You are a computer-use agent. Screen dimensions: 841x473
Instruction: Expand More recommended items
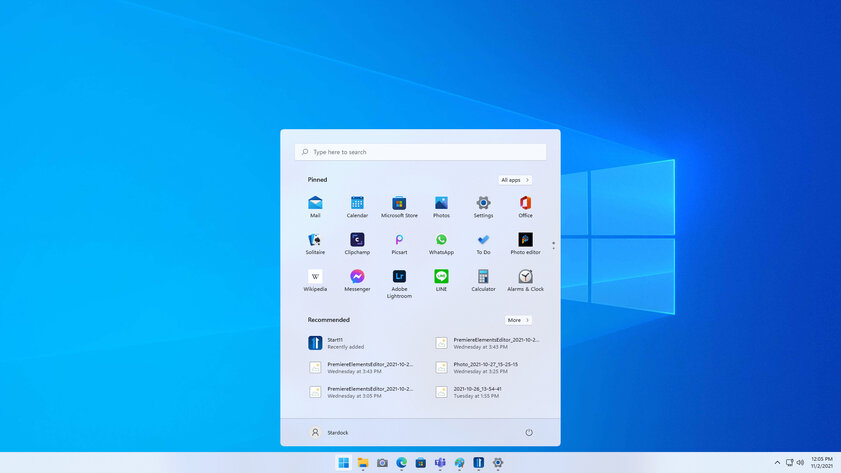point(517,320)
